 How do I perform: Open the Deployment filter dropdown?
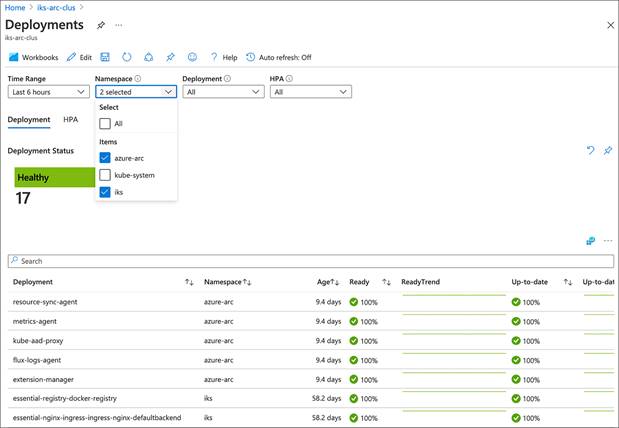[x=223, y=92]
